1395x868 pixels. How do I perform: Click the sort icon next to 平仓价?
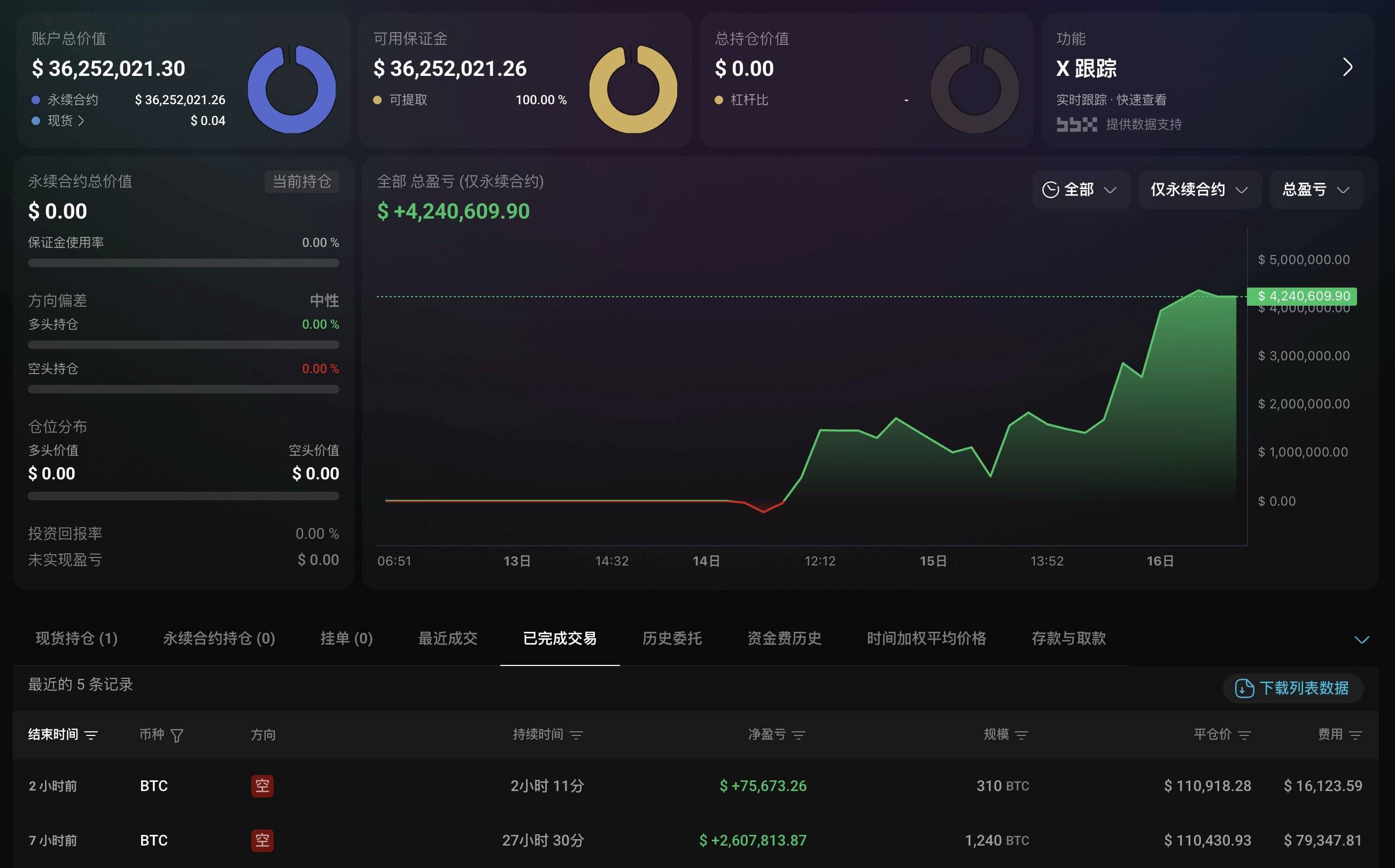(1244, 735)
